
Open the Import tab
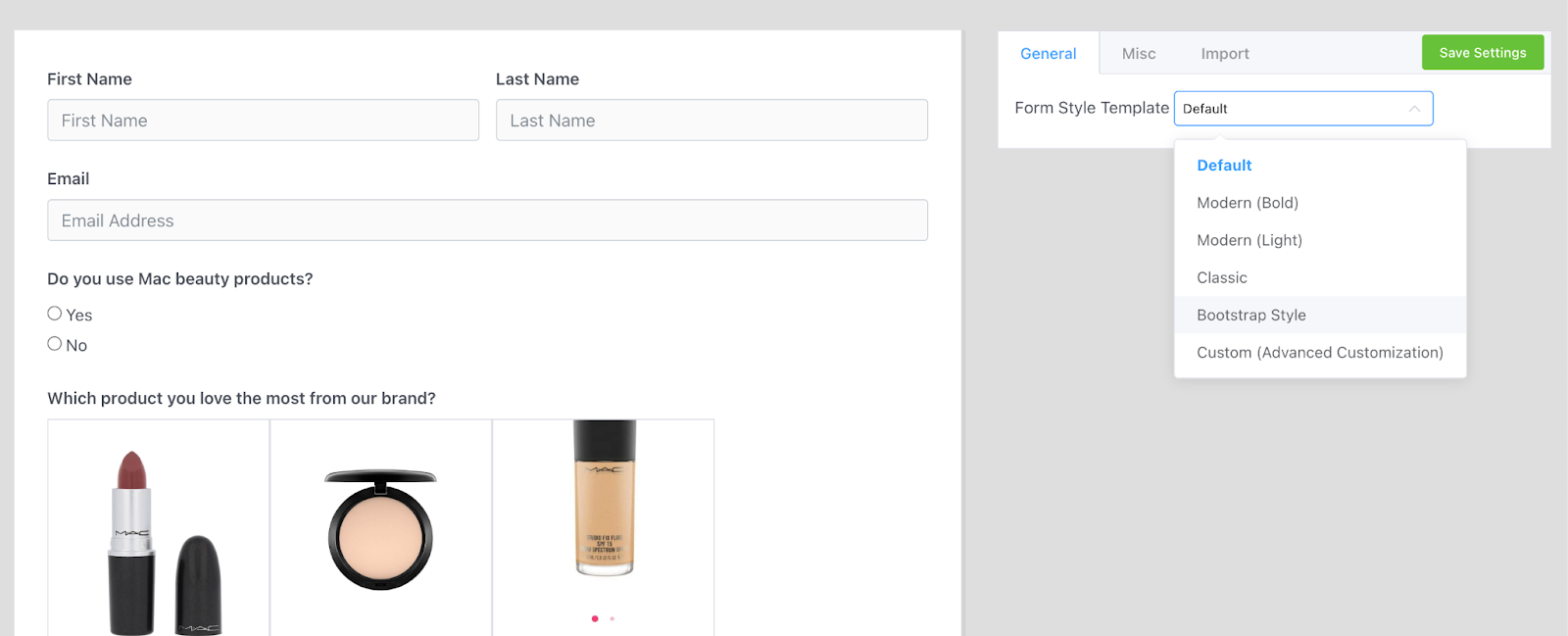(x=1225, y=54)
